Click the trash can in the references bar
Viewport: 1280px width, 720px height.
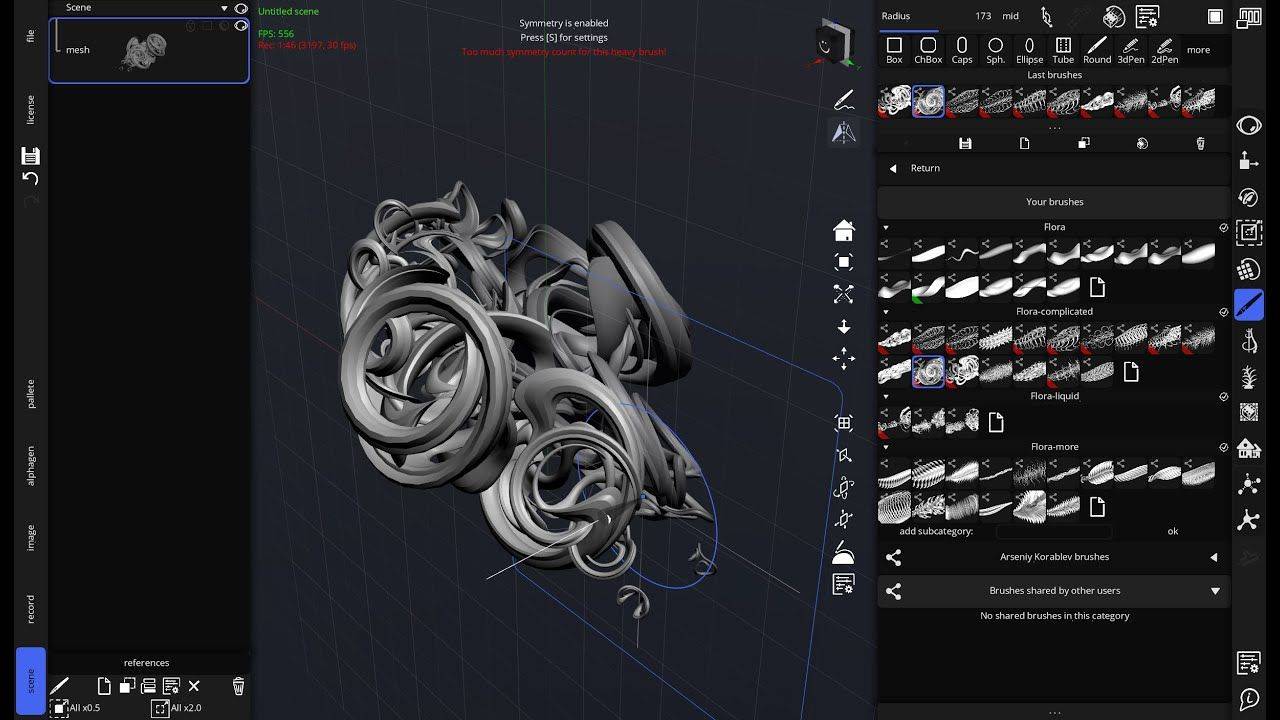pyautogui.click(x=238, y=686)
